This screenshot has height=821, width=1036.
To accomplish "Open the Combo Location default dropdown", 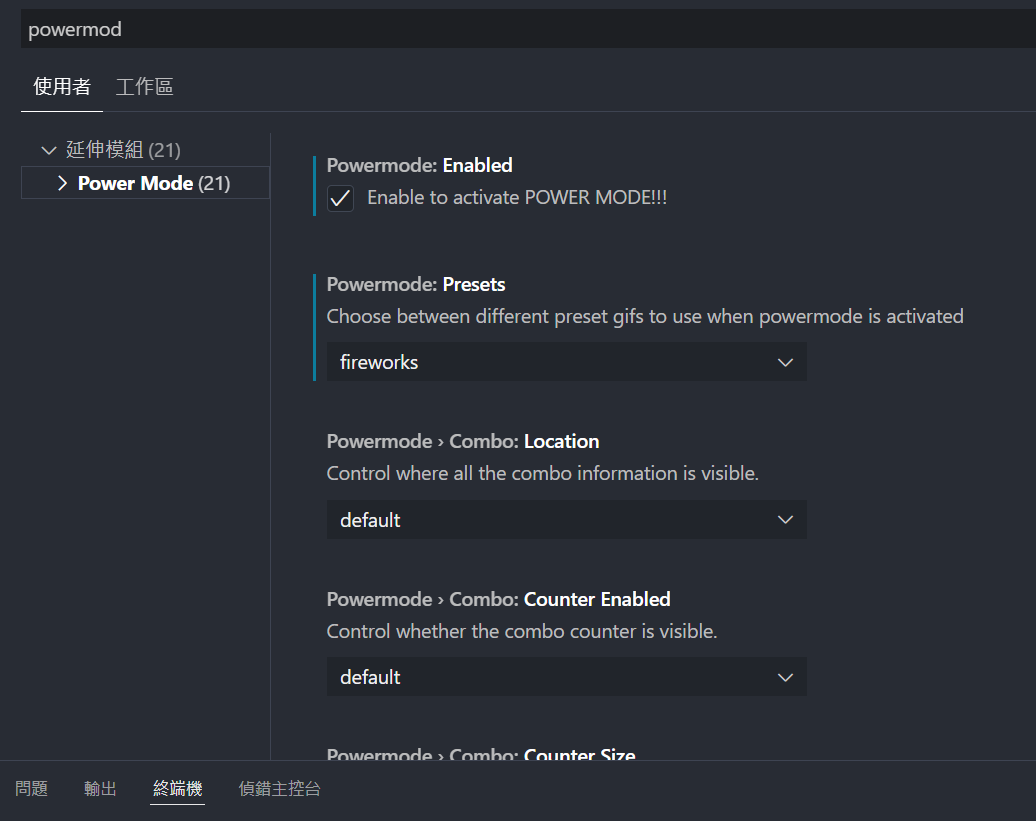I will pos(566,520).
